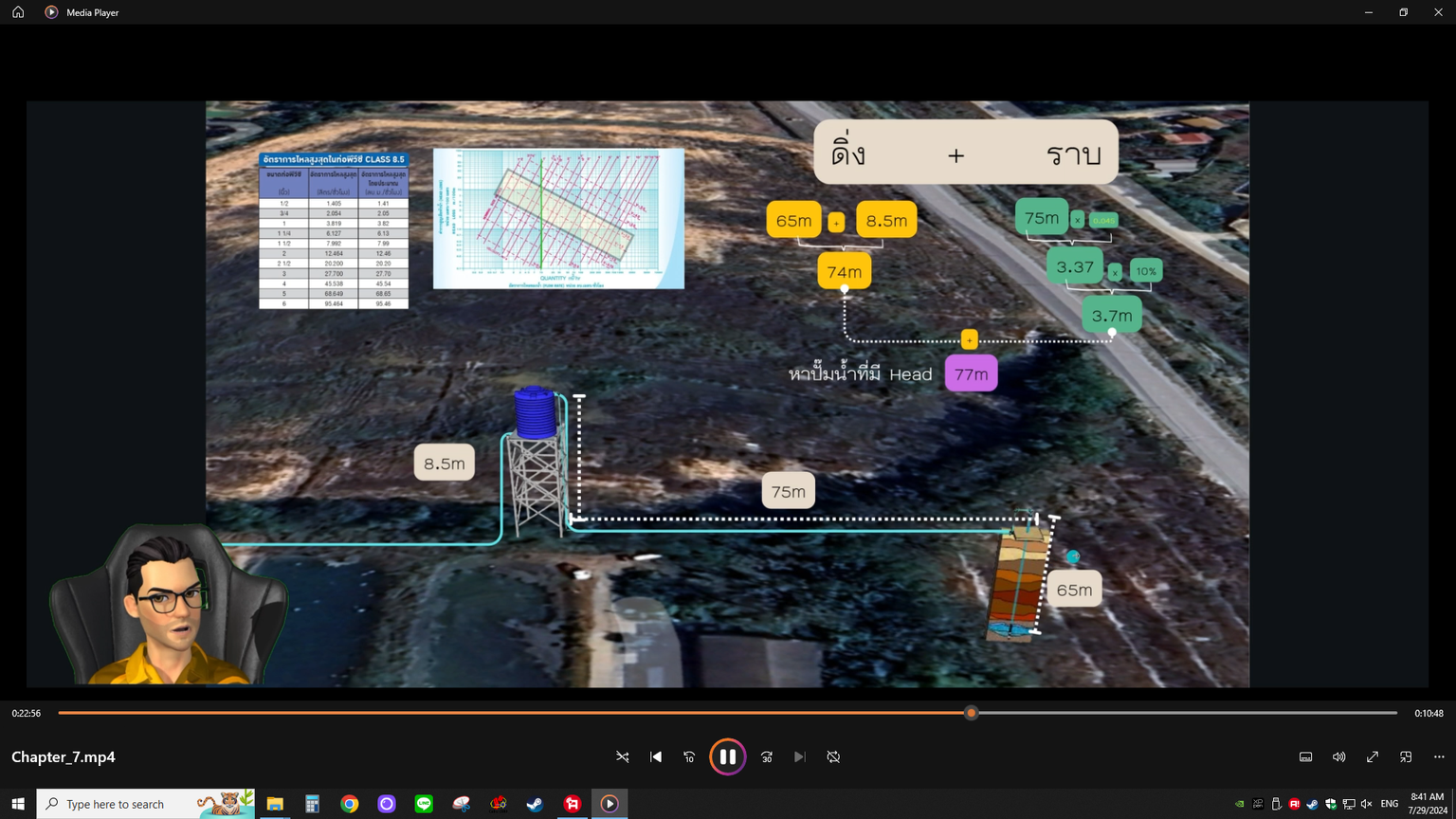The width and height of the screenshot is (1456, 819).
Task: Open the ENG language selector
Action: tap(1389, 804)
